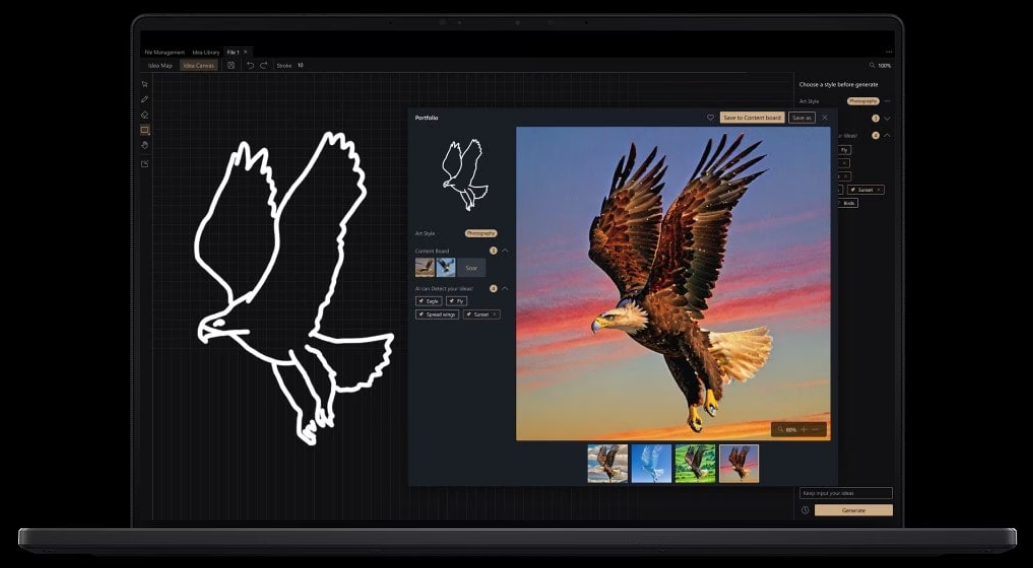
Task: Collapse the Content Board section in Portfolio
Action: point(505,250)
